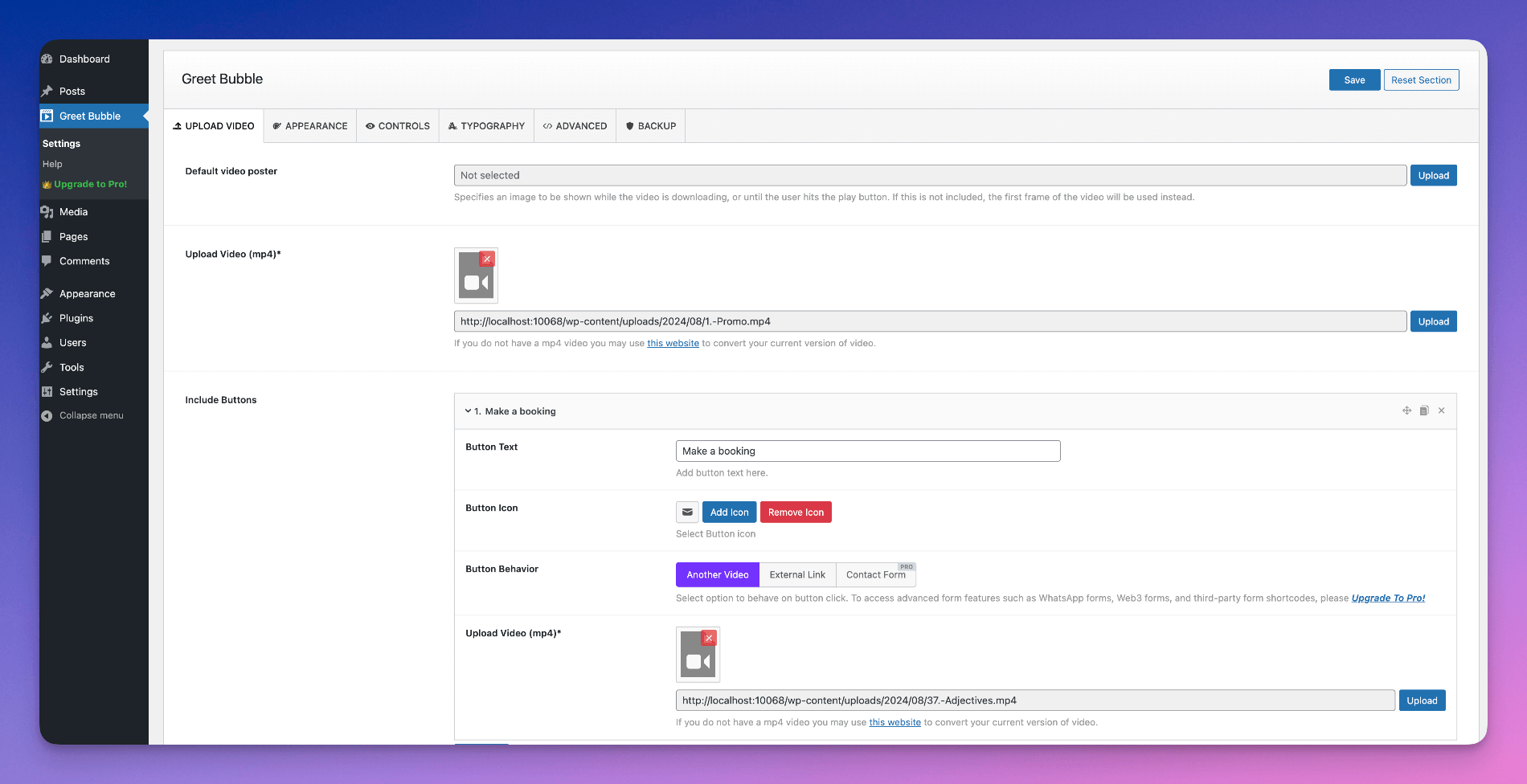Remove the Promo video thumbnail via red X
Screen dimensions: 1527x784
[x=488, y=259]
